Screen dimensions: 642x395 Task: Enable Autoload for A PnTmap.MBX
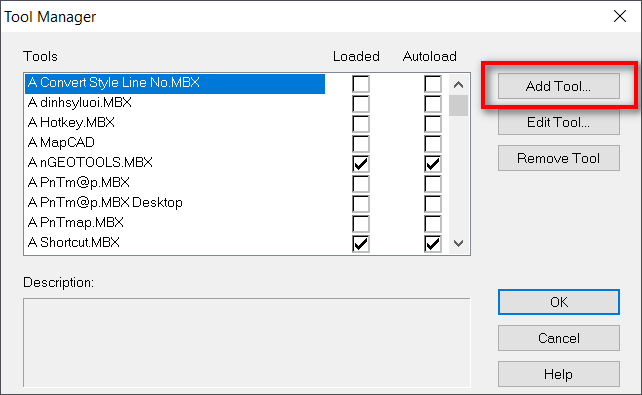click(433, 224)
